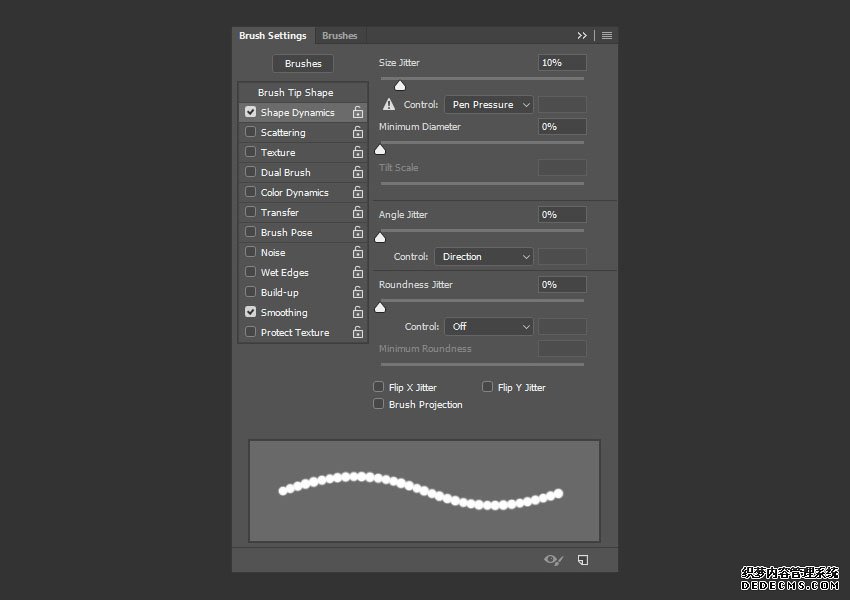Click the Brushes button

(x=303, y=63)
